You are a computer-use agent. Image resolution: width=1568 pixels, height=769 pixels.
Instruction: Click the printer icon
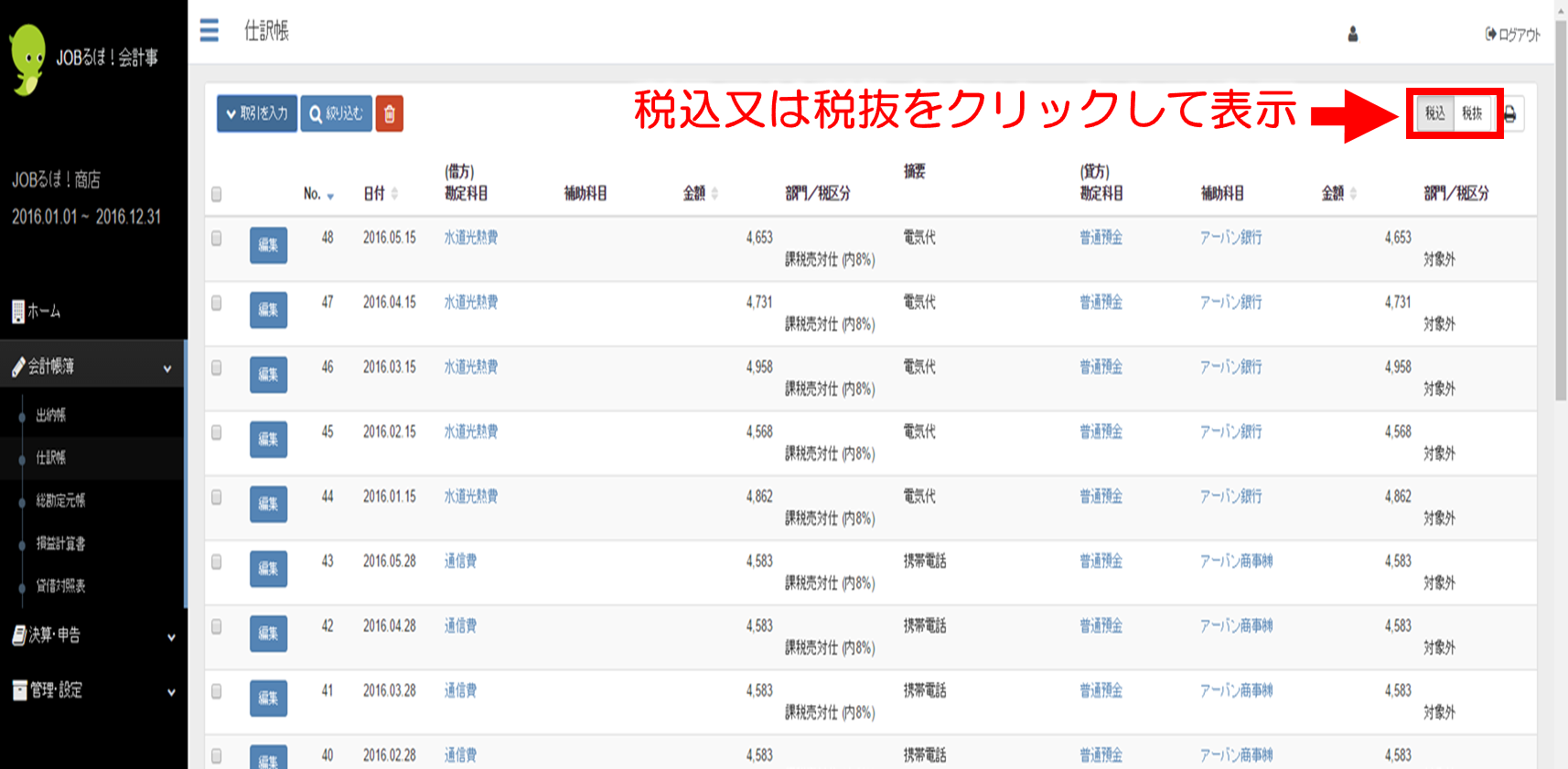point(1510,114)
